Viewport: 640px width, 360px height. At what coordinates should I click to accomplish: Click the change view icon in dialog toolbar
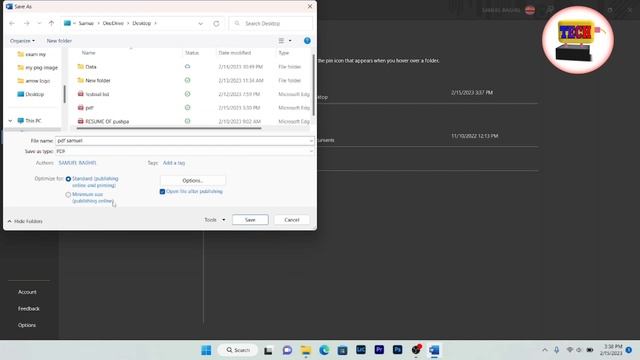[x=281, y=41]
